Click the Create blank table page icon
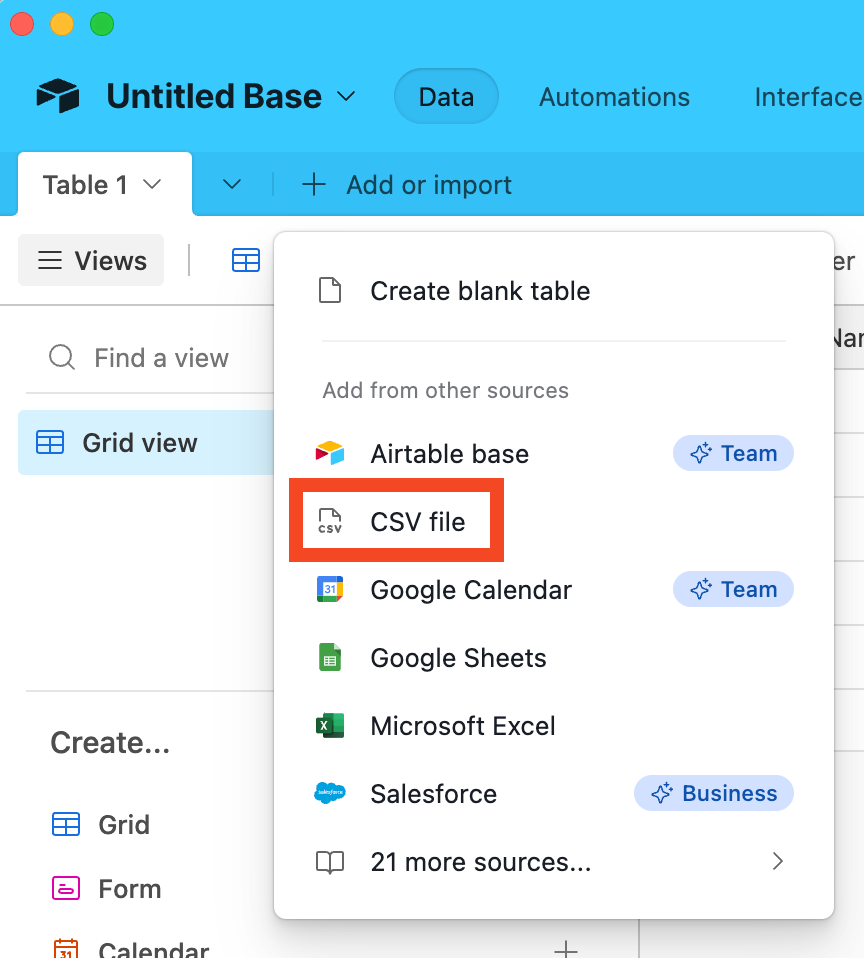 (x=329, y=291)
